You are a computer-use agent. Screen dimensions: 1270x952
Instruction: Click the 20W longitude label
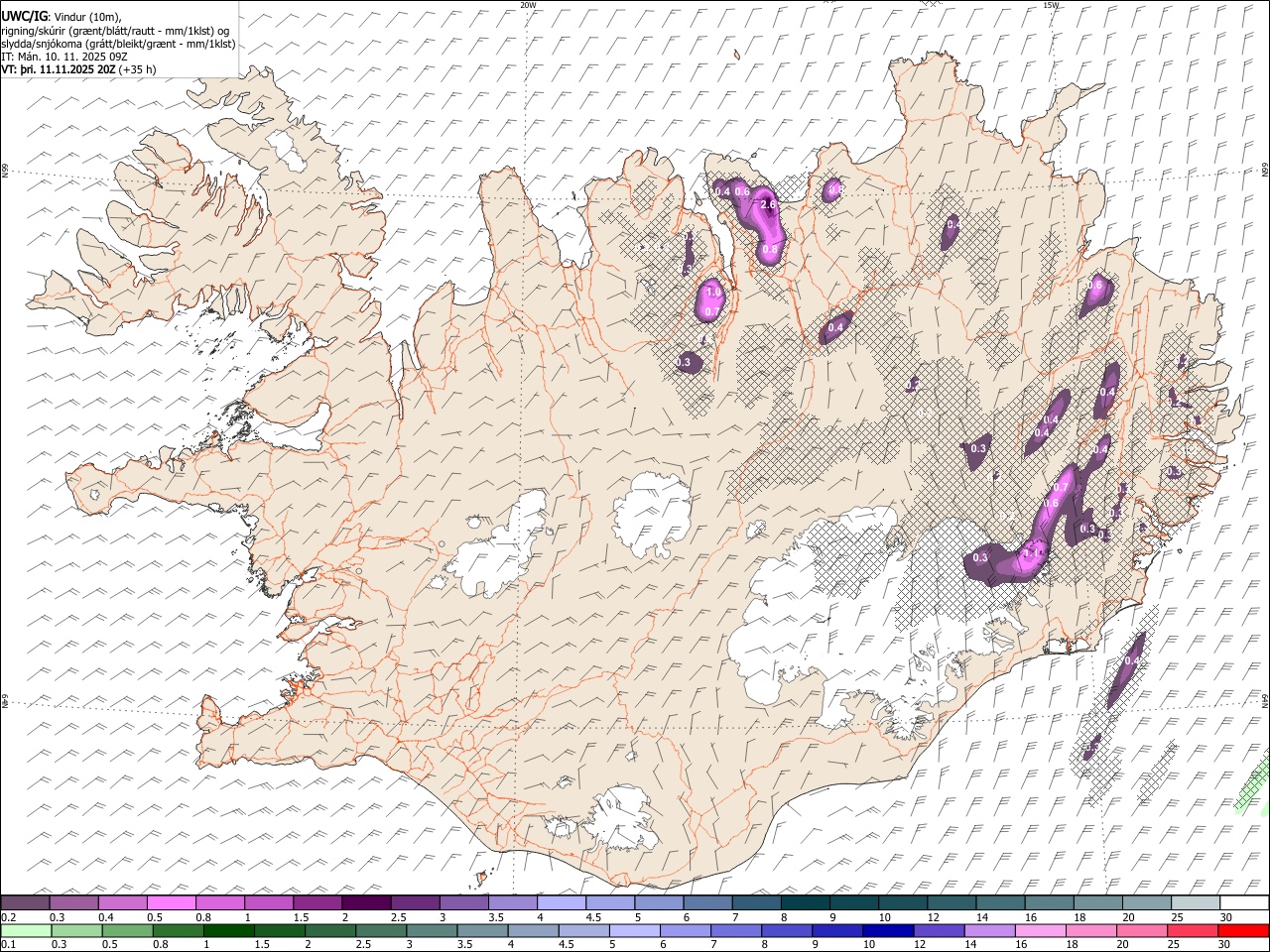pyautogui.click(x=529, y=5)
